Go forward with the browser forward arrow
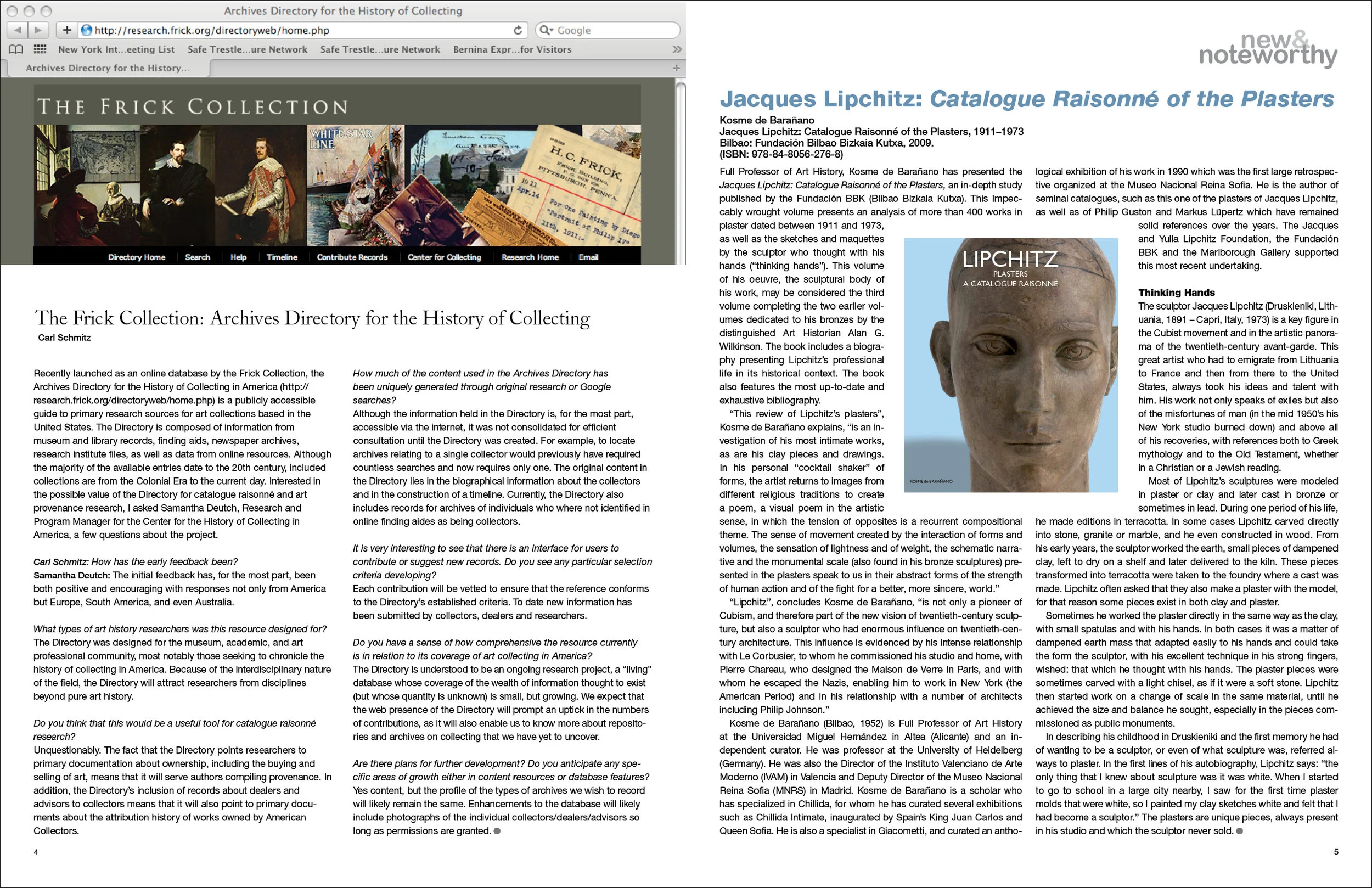The image size is (1372, 888). click(x=38, y=30)
